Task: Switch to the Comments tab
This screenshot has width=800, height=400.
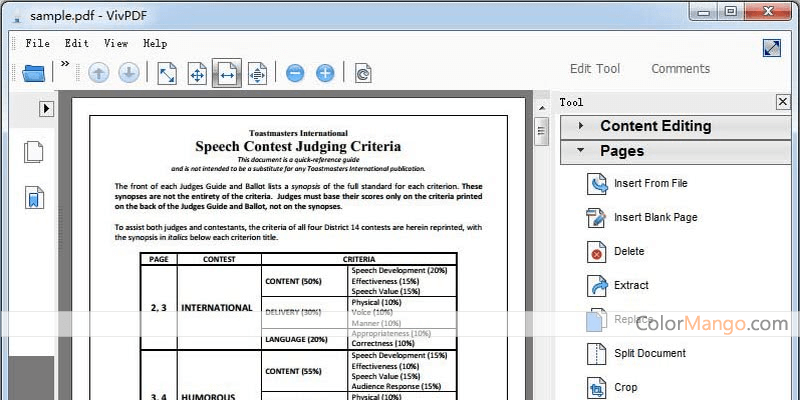Action: 680,69
